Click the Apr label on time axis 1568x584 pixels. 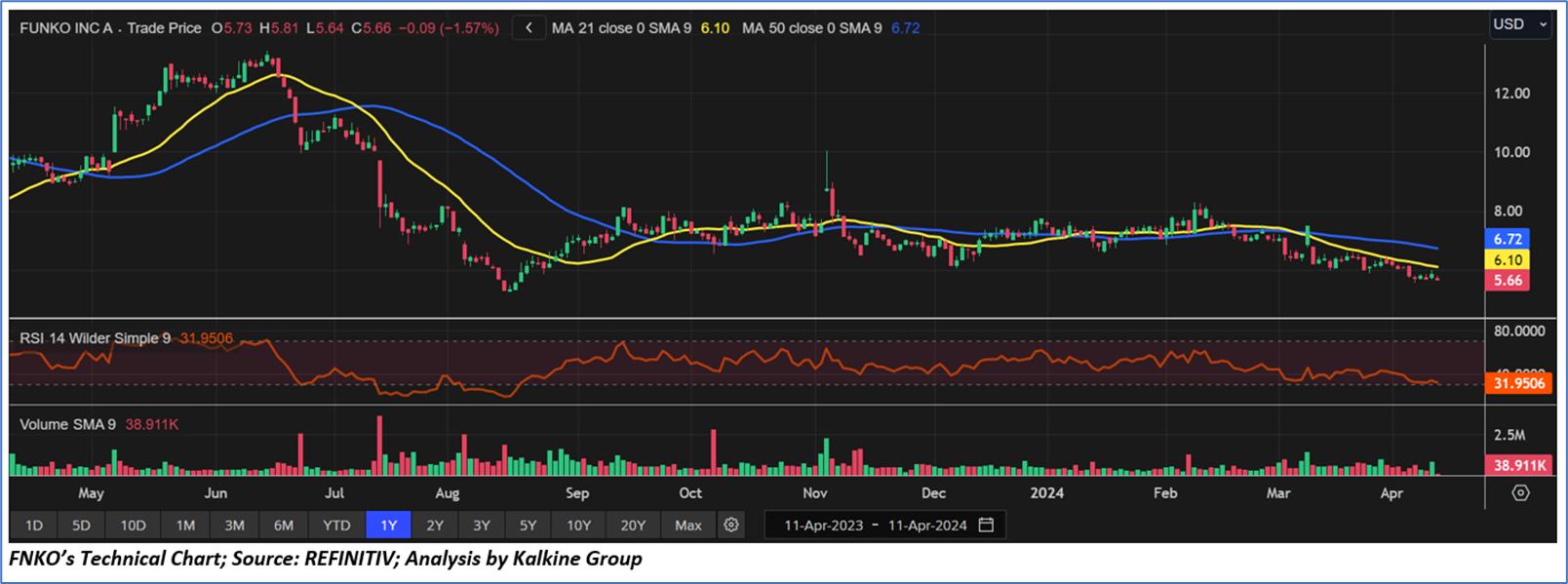click(1392, 493)
